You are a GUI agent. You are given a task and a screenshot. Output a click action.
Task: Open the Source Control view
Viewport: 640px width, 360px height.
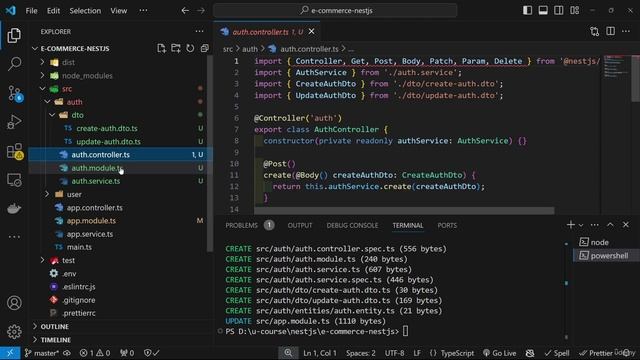(x=15, y=93)
